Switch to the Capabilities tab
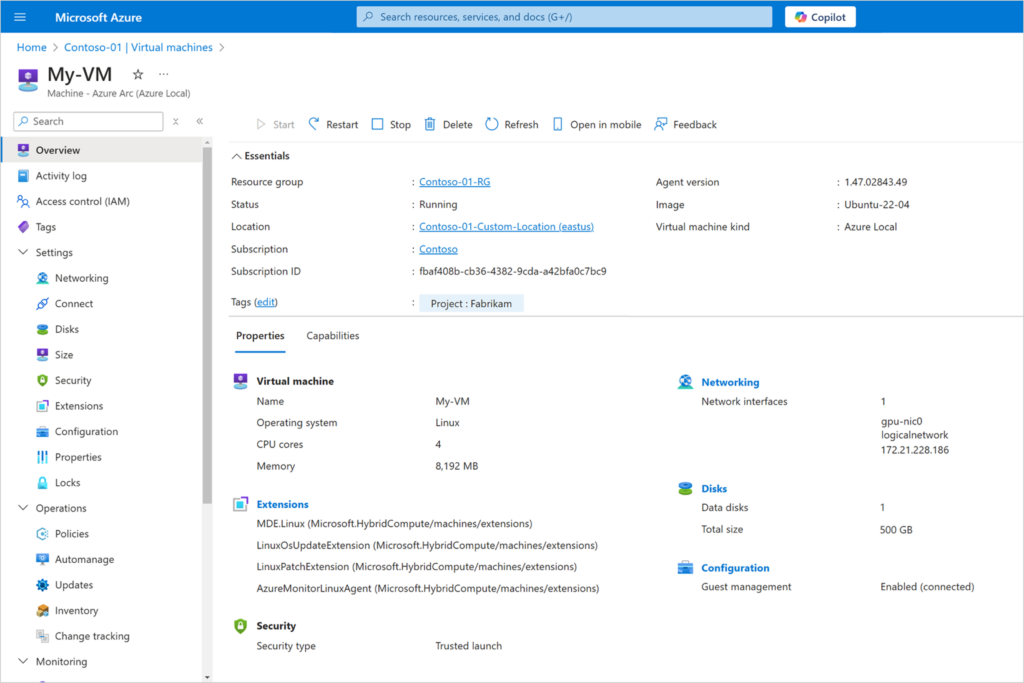 point(332,336)
